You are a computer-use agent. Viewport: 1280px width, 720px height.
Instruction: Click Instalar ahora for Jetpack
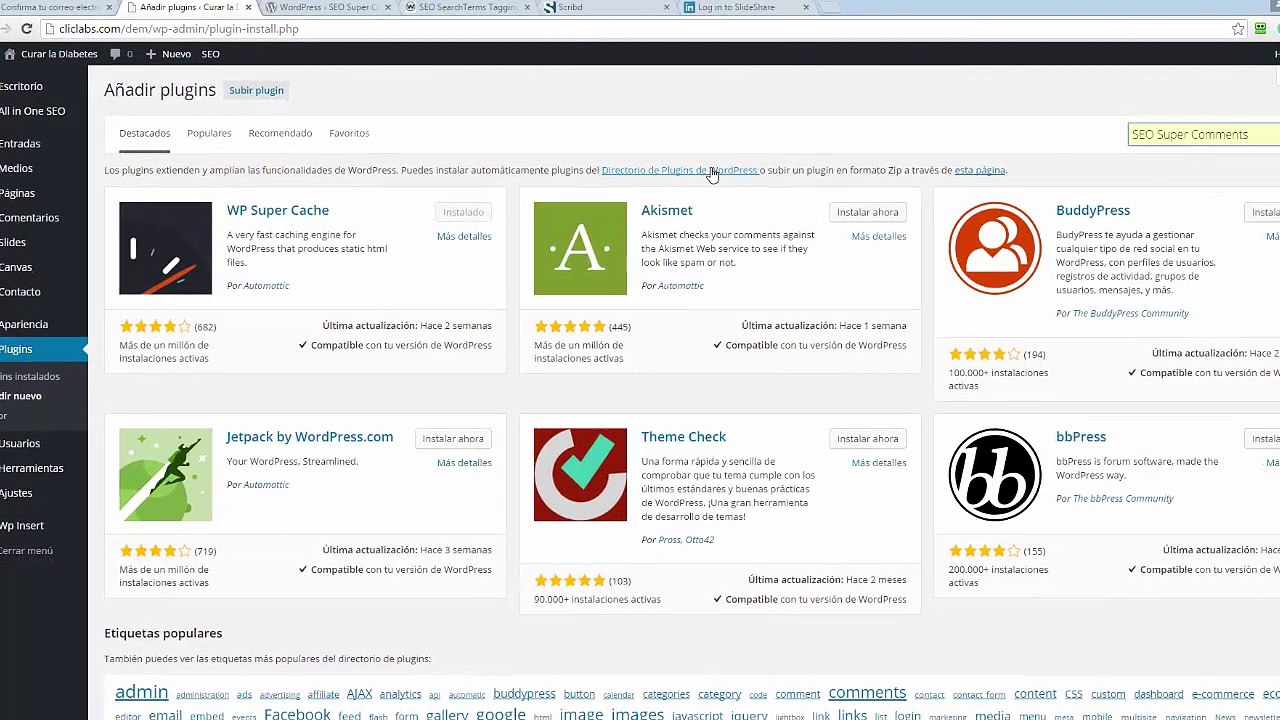point(453,438)
